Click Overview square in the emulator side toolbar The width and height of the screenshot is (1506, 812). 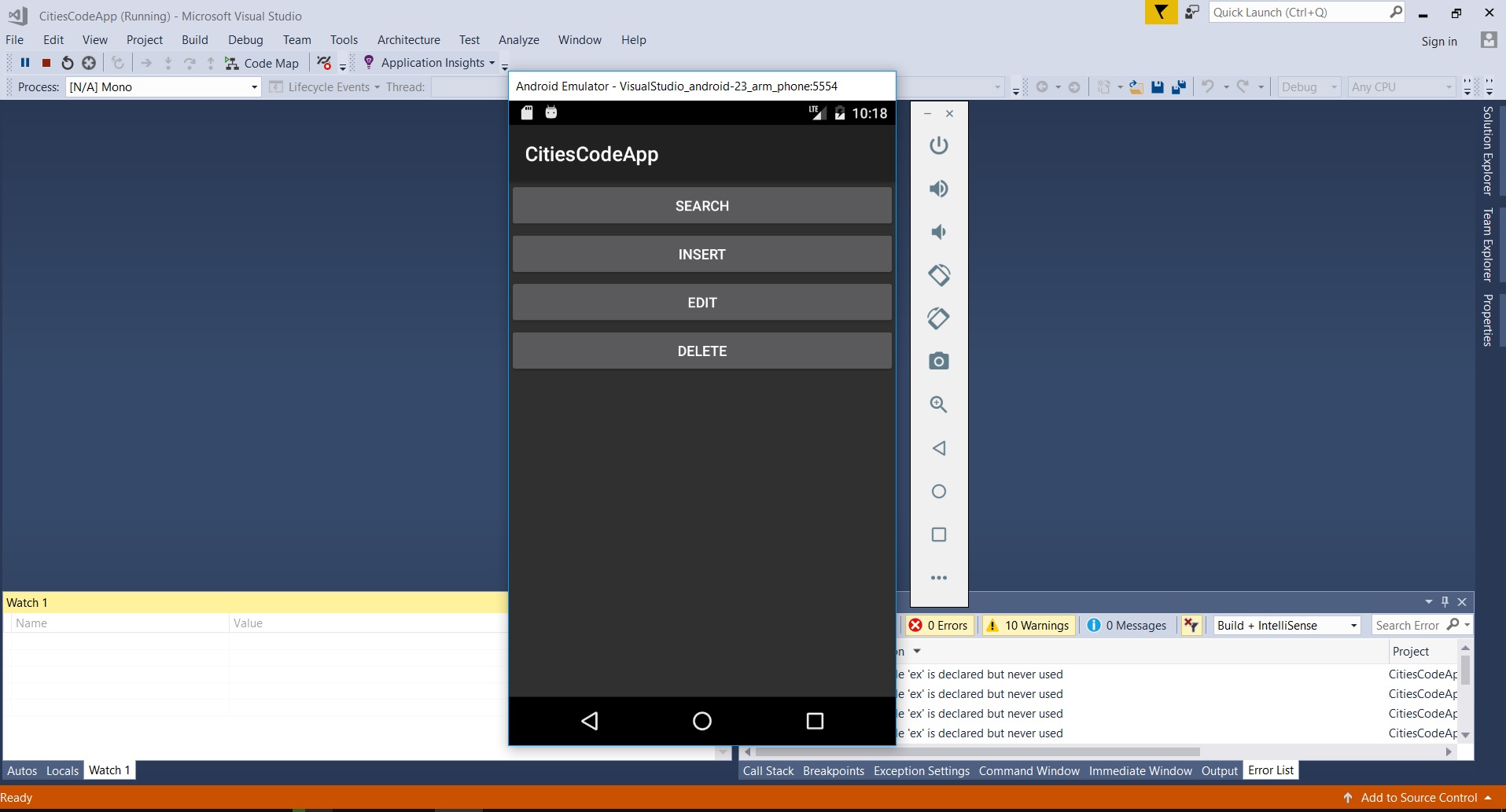coord(939,535)
